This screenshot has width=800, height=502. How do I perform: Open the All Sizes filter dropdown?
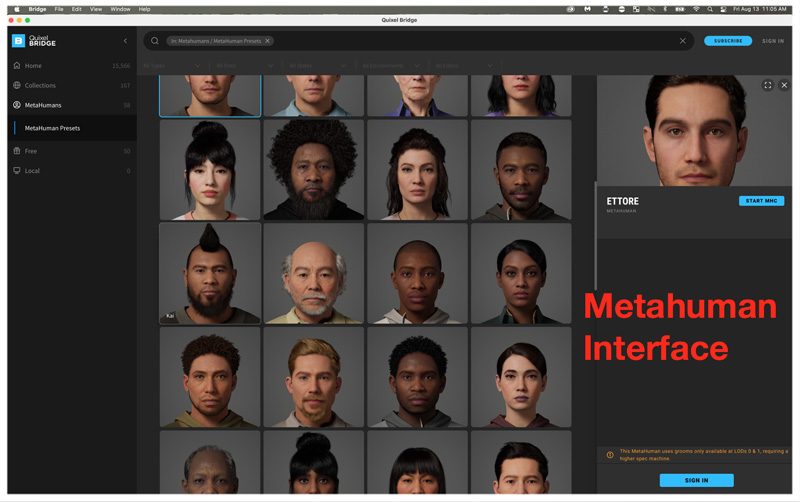243,66
